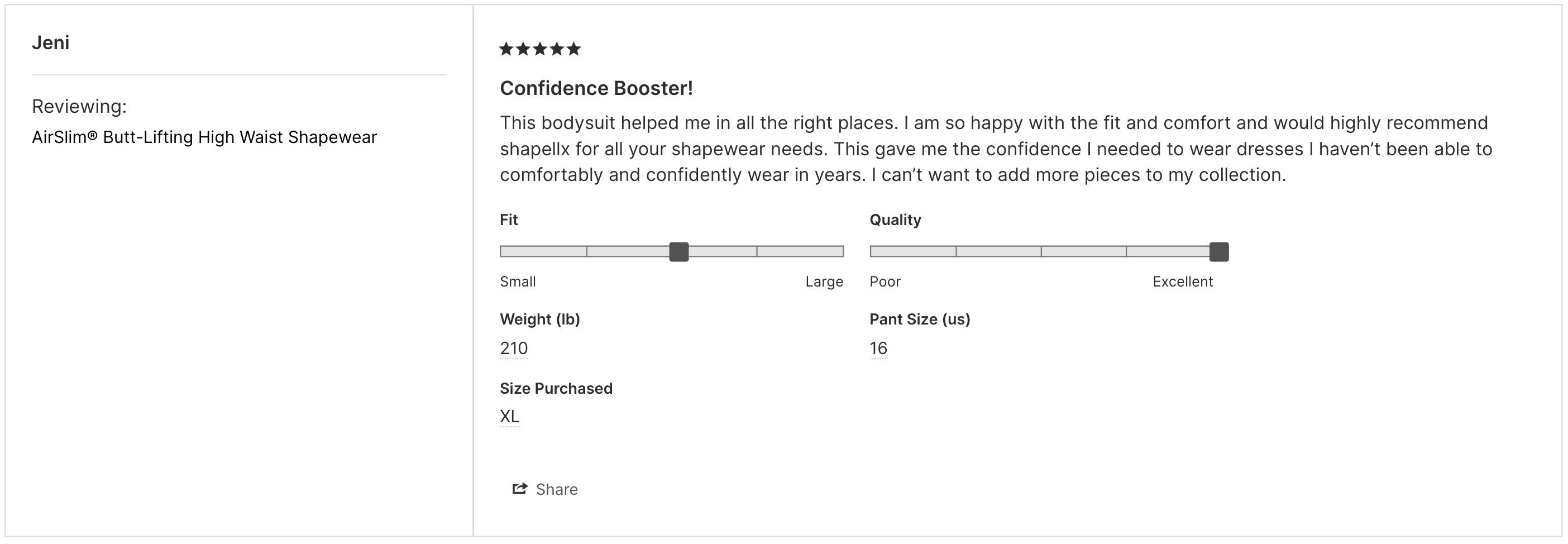This screenshot has width=1568, height=544.
Task: Click the 16 pant size value
Action: coord(878,348)
